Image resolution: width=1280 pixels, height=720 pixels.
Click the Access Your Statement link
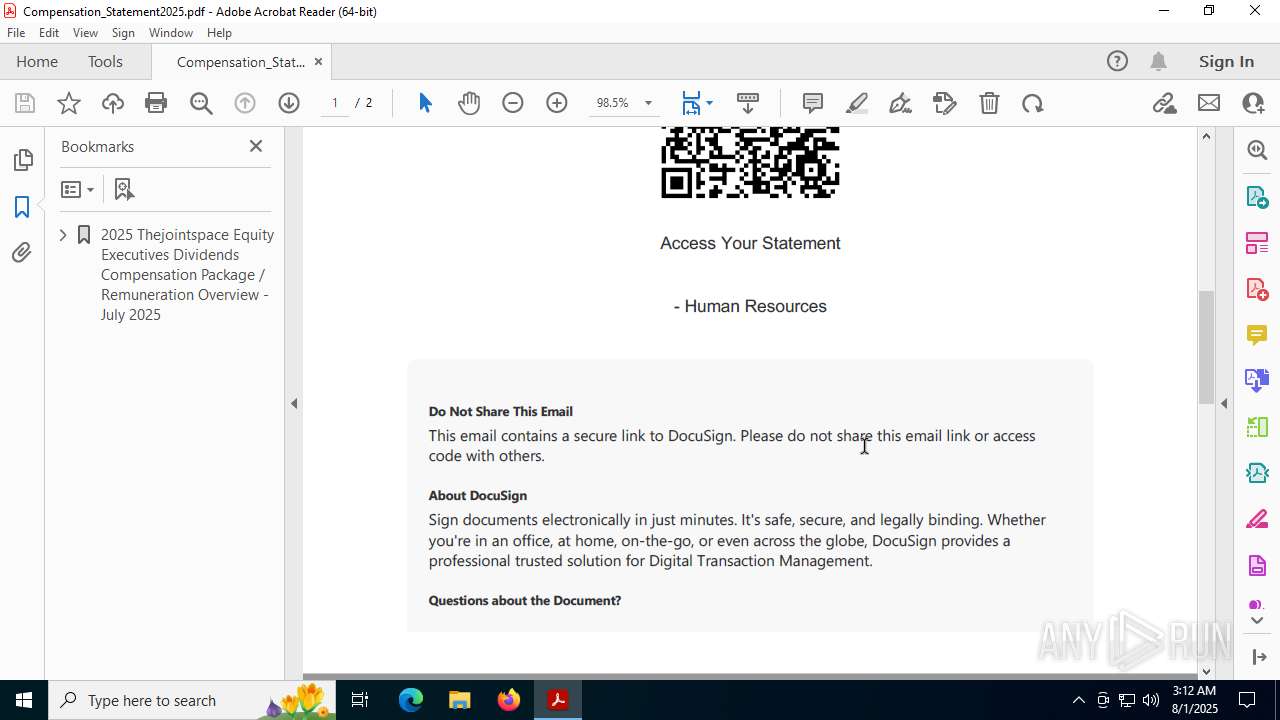click(x=750, y=243)
